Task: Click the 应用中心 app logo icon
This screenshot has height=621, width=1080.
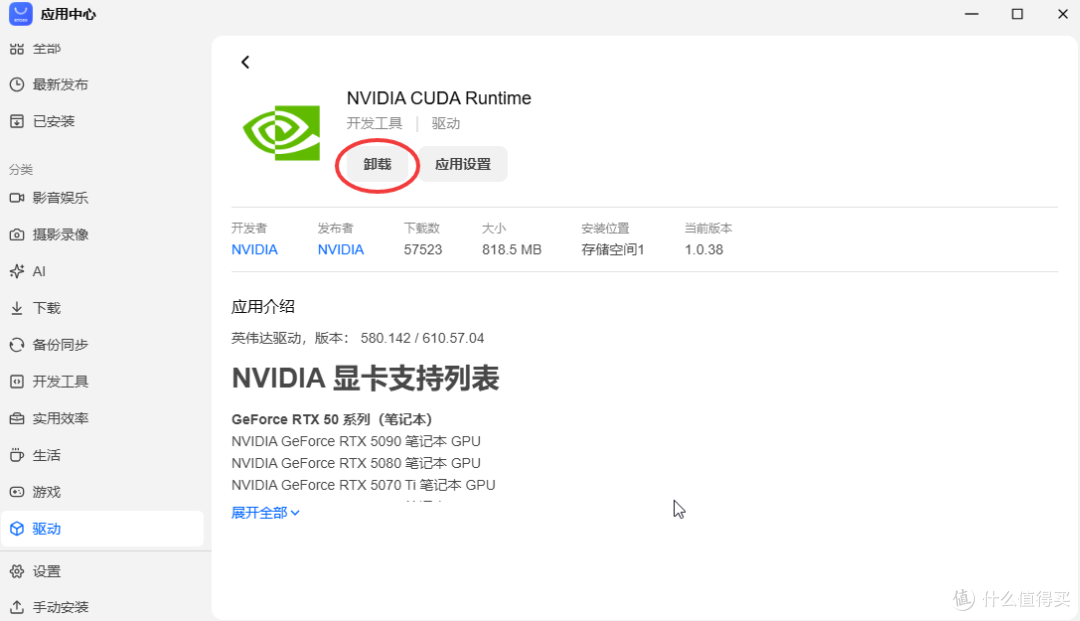Action: 21,14
